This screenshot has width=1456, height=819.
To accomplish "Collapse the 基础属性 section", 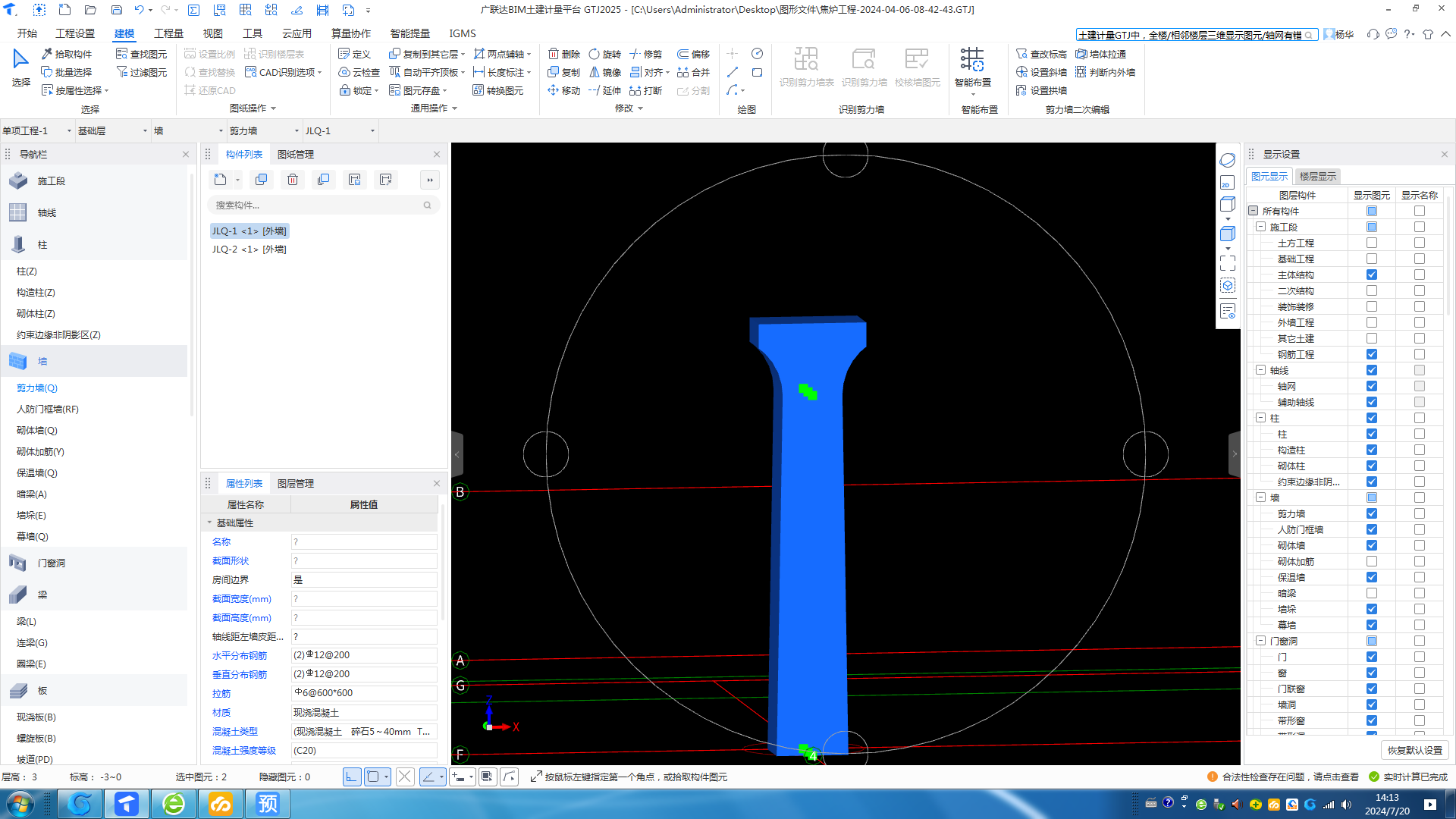I will click(210, 522).
